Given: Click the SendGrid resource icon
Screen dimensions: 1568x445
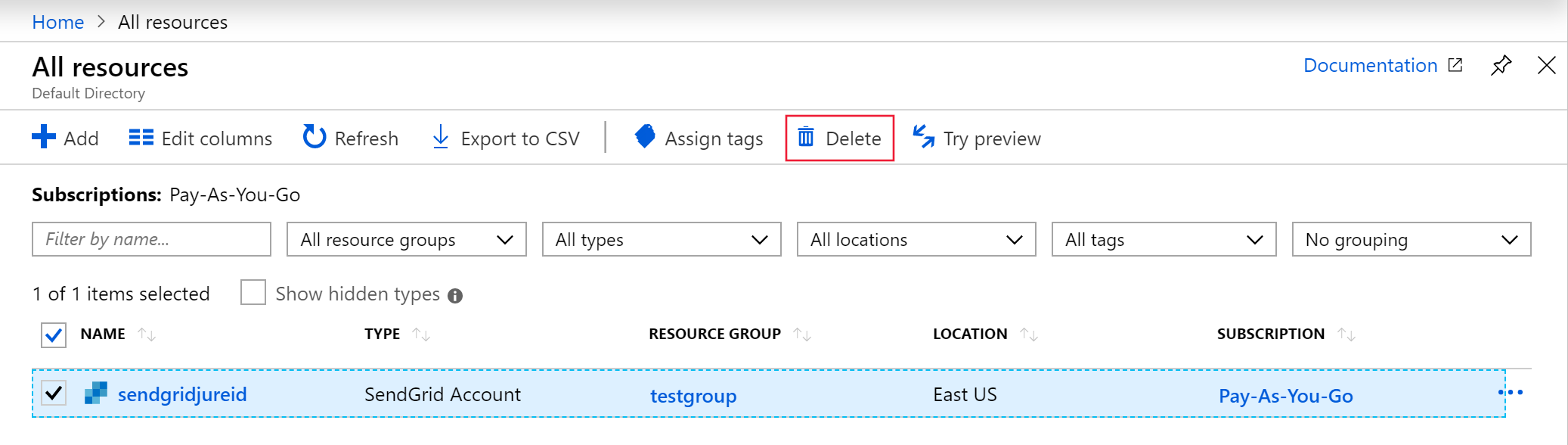Looking at the screenshot, I should 96,393.
